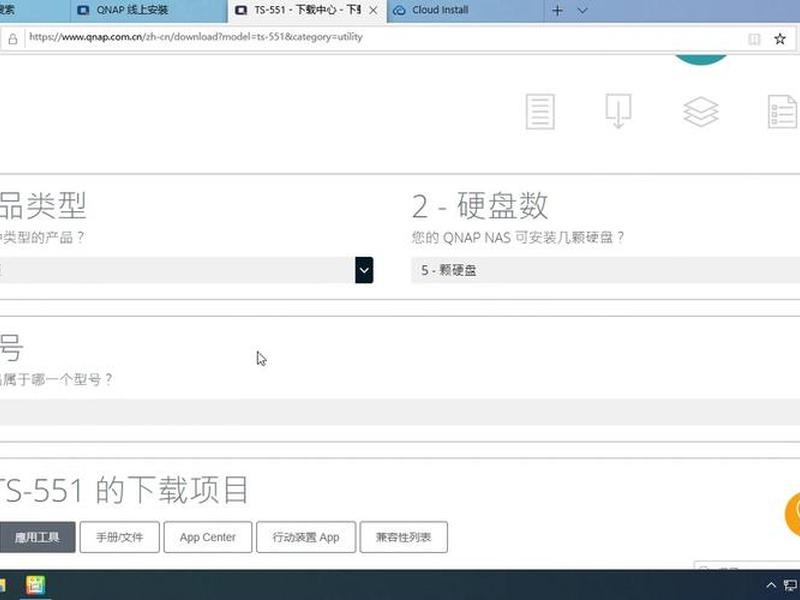800x600 pixels.
Task: Select the 行动装置 App tab button
Action: tap(306, 537)
